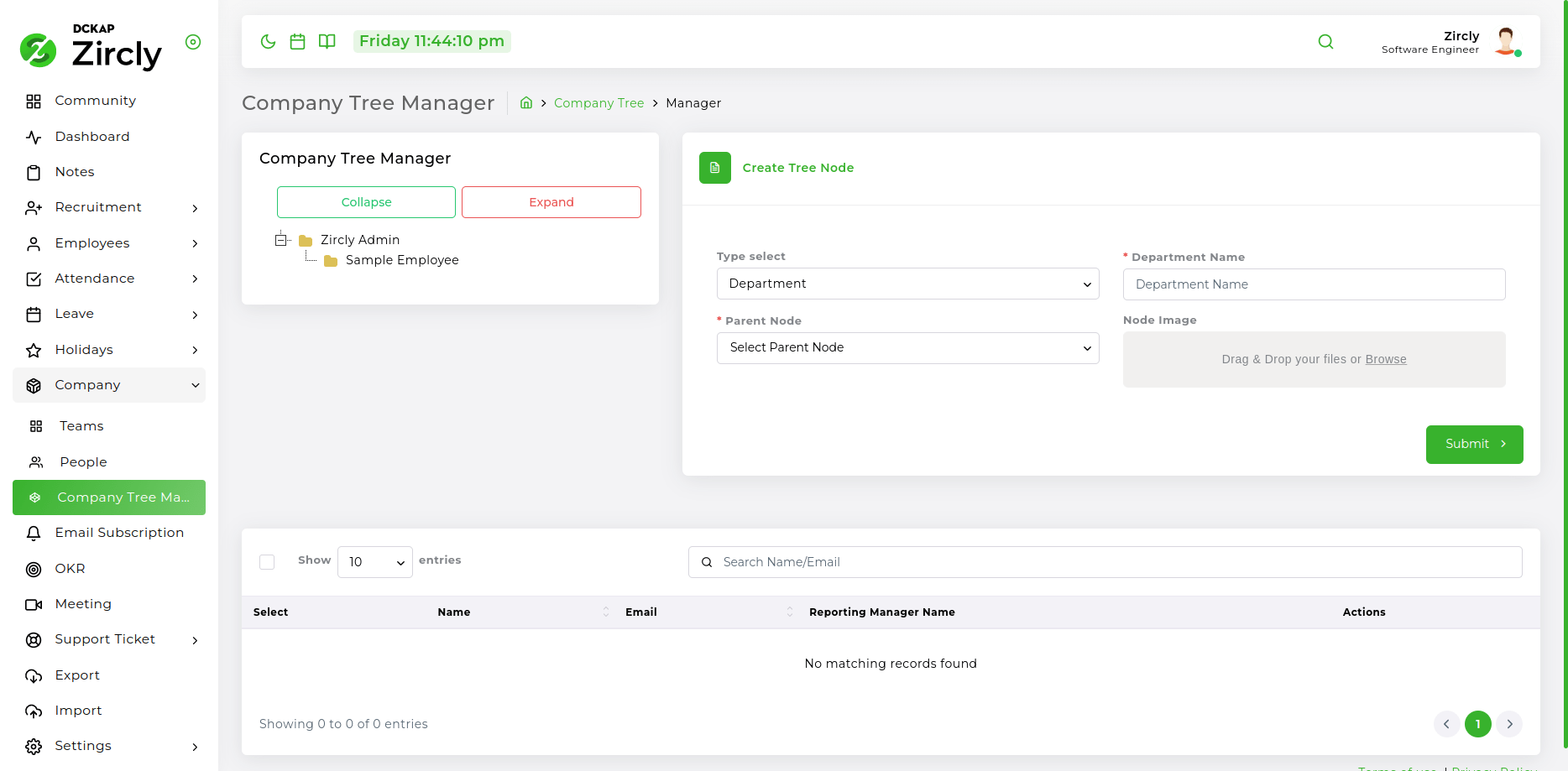Click the home icon in breadcrumb

[x=526, y=103]
